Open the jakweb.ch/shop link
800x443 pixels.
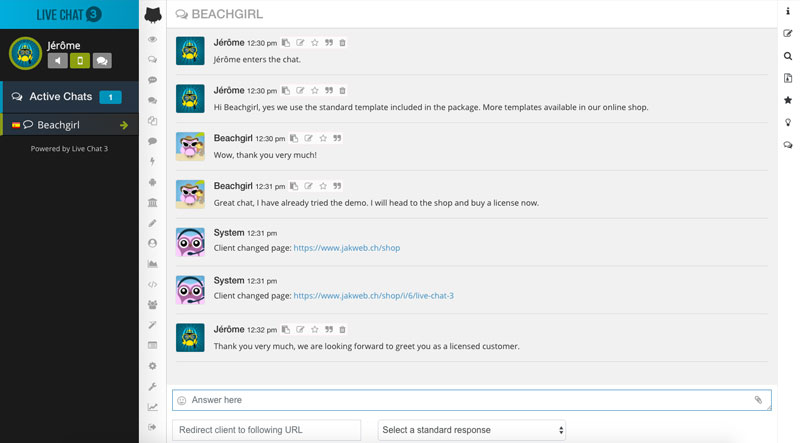[x=346, y=248]
